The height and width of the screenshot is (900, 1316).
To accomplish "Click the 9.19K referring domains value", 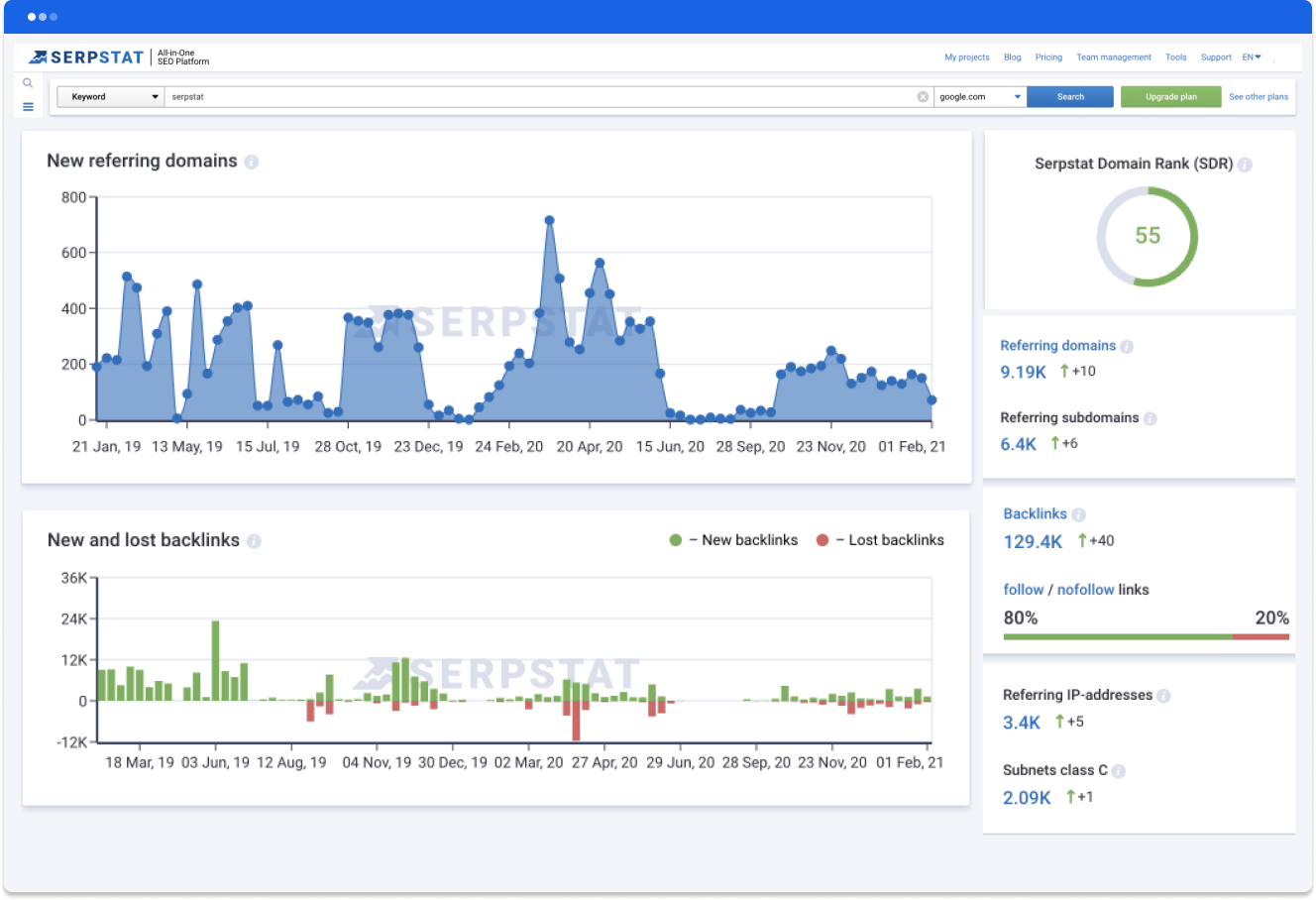I will coord(1023,373).
